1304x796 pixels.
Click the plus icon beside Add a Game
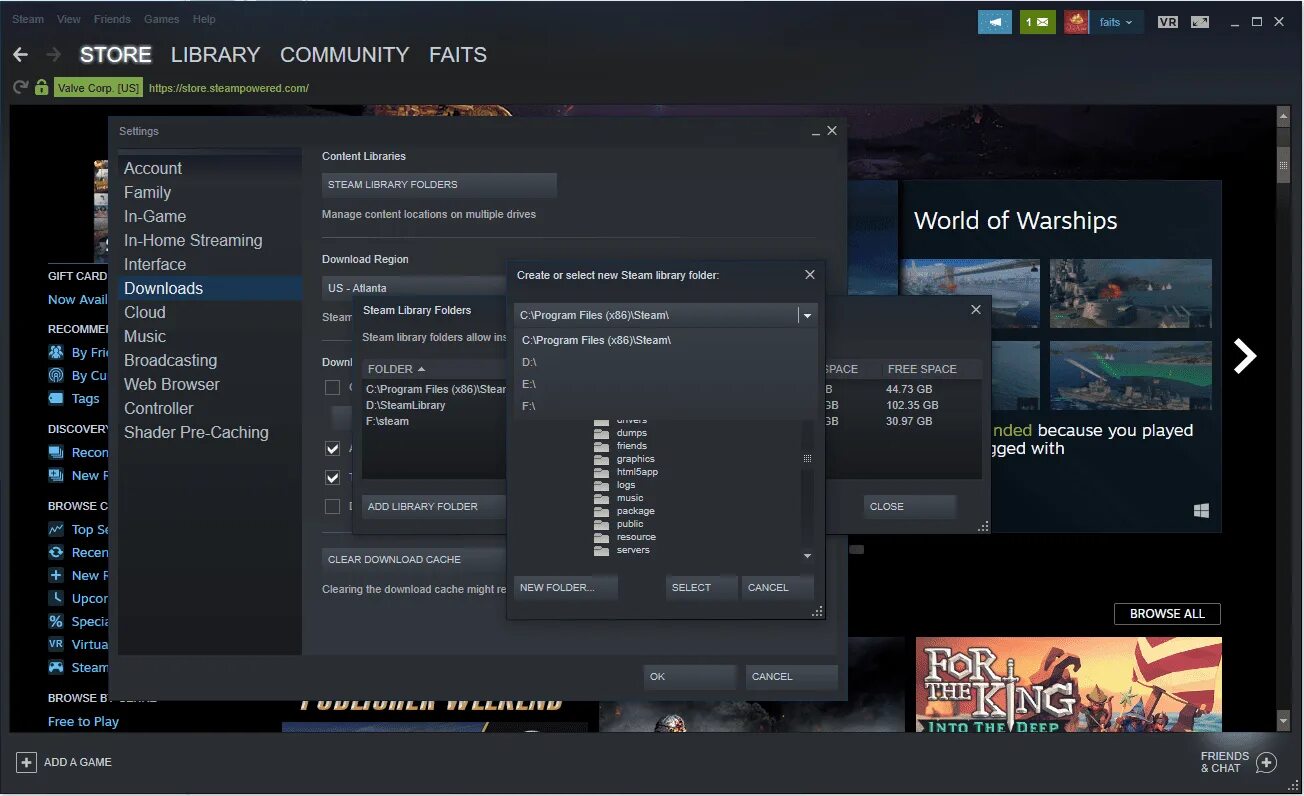(27, 762)
